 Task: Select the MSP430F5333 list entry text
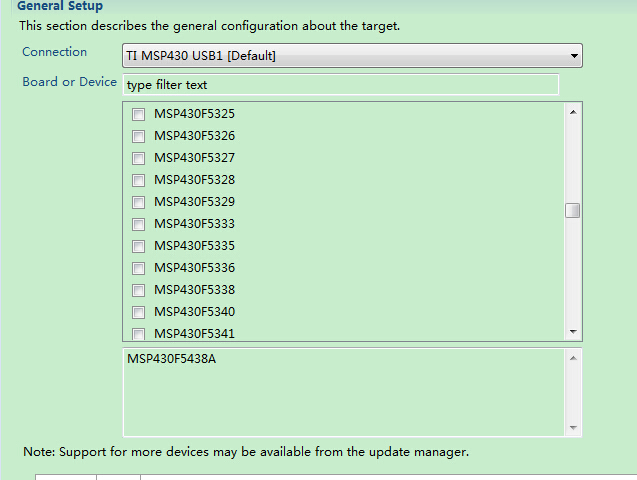click(194, 223)
